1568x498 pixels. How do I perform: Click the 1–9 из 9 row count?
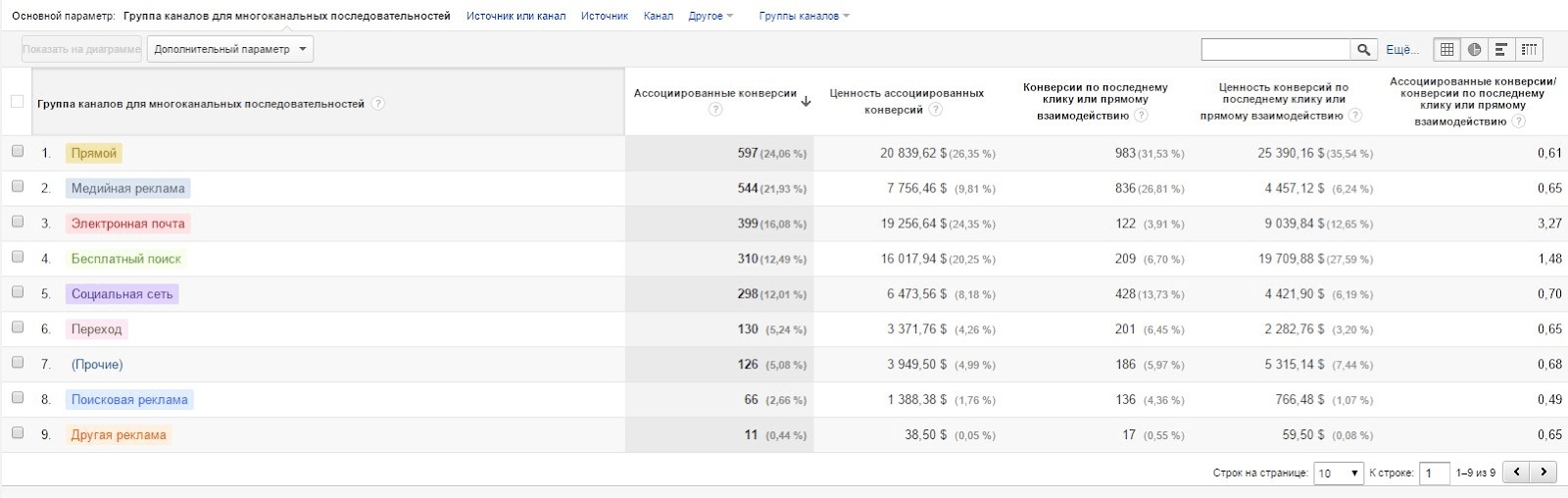click(1475, 473)
